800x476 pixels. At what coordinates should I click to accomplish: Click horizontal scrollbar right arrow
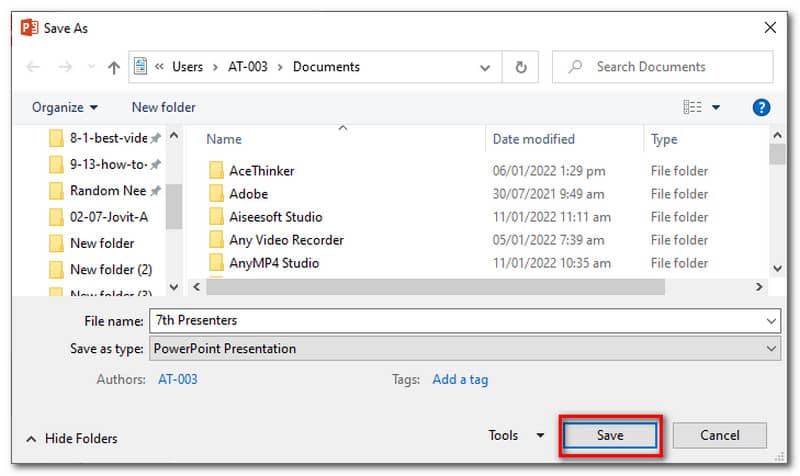coord(759,287)
